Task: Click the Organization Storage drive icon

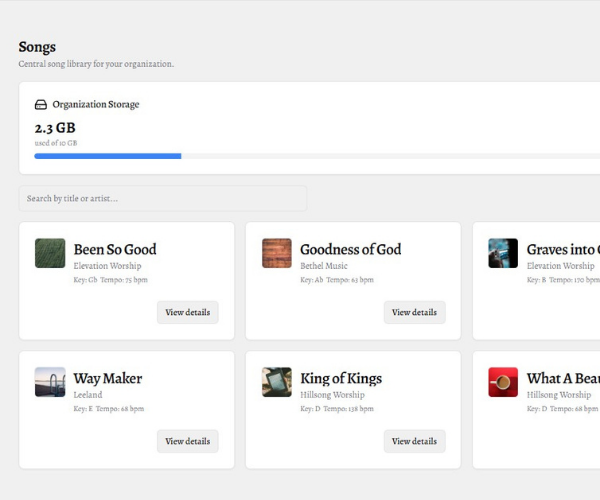Action: tap(41, 104)
